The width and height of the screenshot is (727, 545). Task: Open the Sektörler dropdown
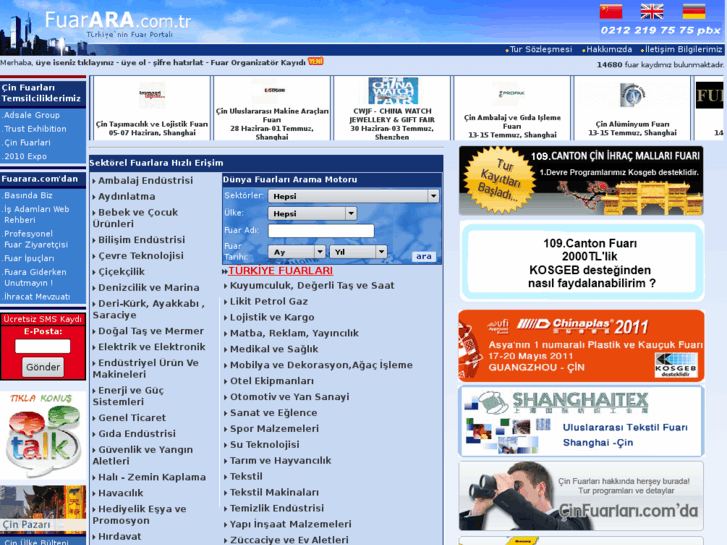pos(353,196)
